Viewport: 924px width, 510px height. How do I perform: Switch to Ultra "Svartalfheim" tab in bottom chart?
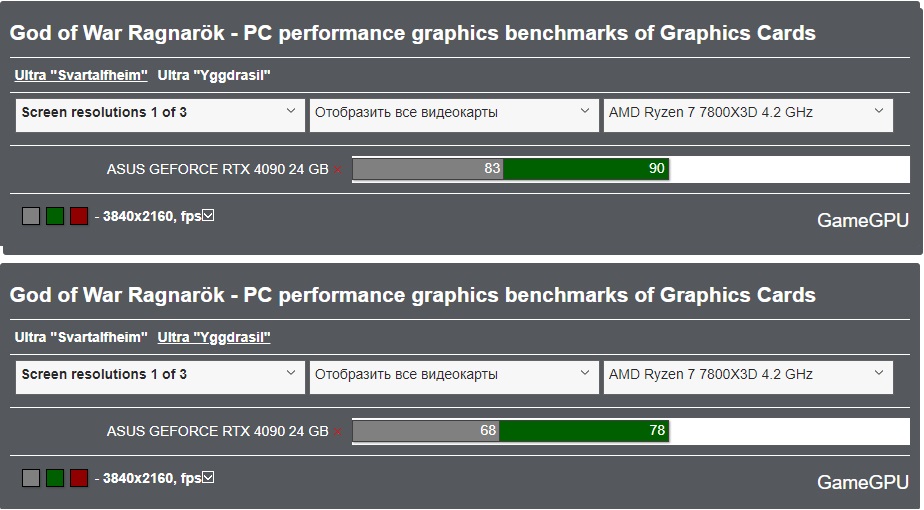(x=81, y=337)
